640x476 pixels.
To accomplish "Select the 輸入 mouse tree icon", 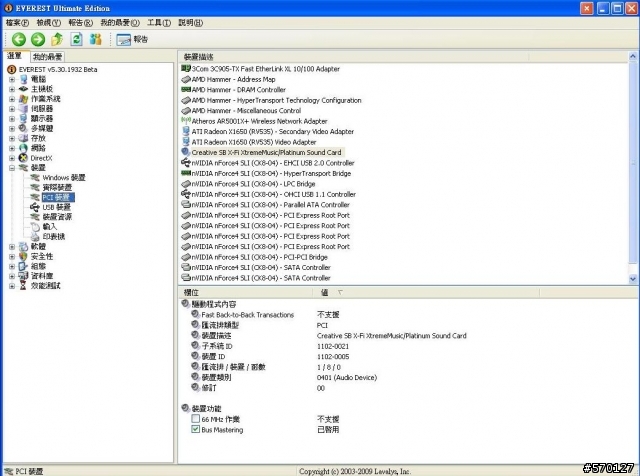I will 35,227.
